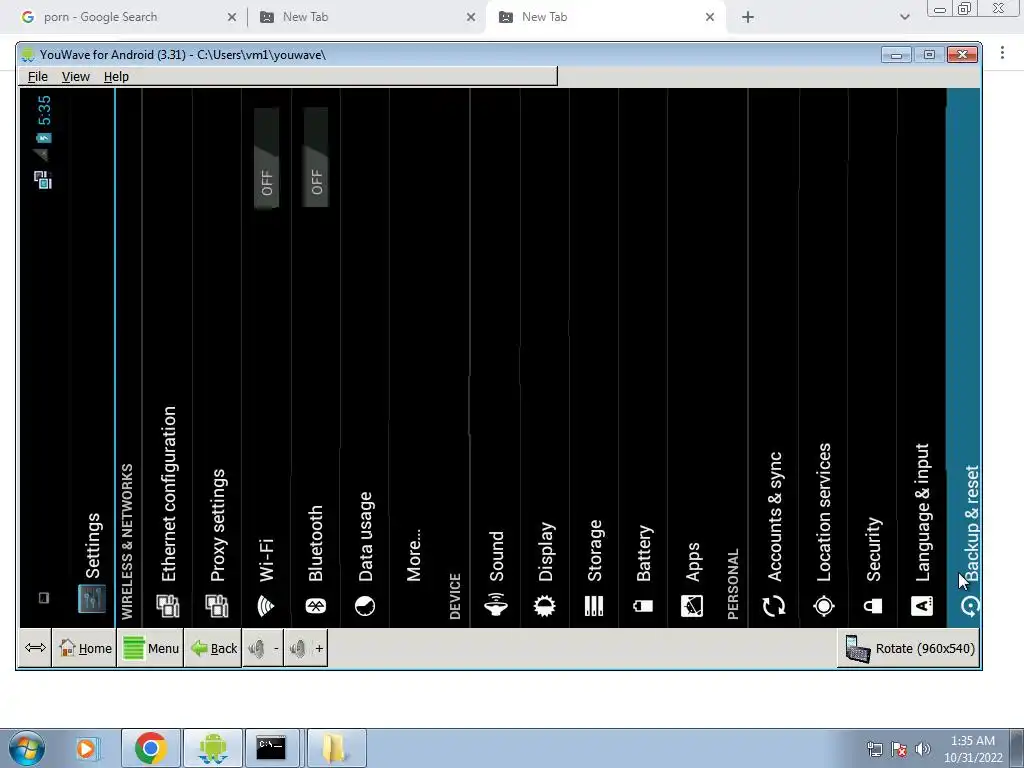Click the Rotate (960x540) button
The image size is (1024, 768).
coord(908,648)
